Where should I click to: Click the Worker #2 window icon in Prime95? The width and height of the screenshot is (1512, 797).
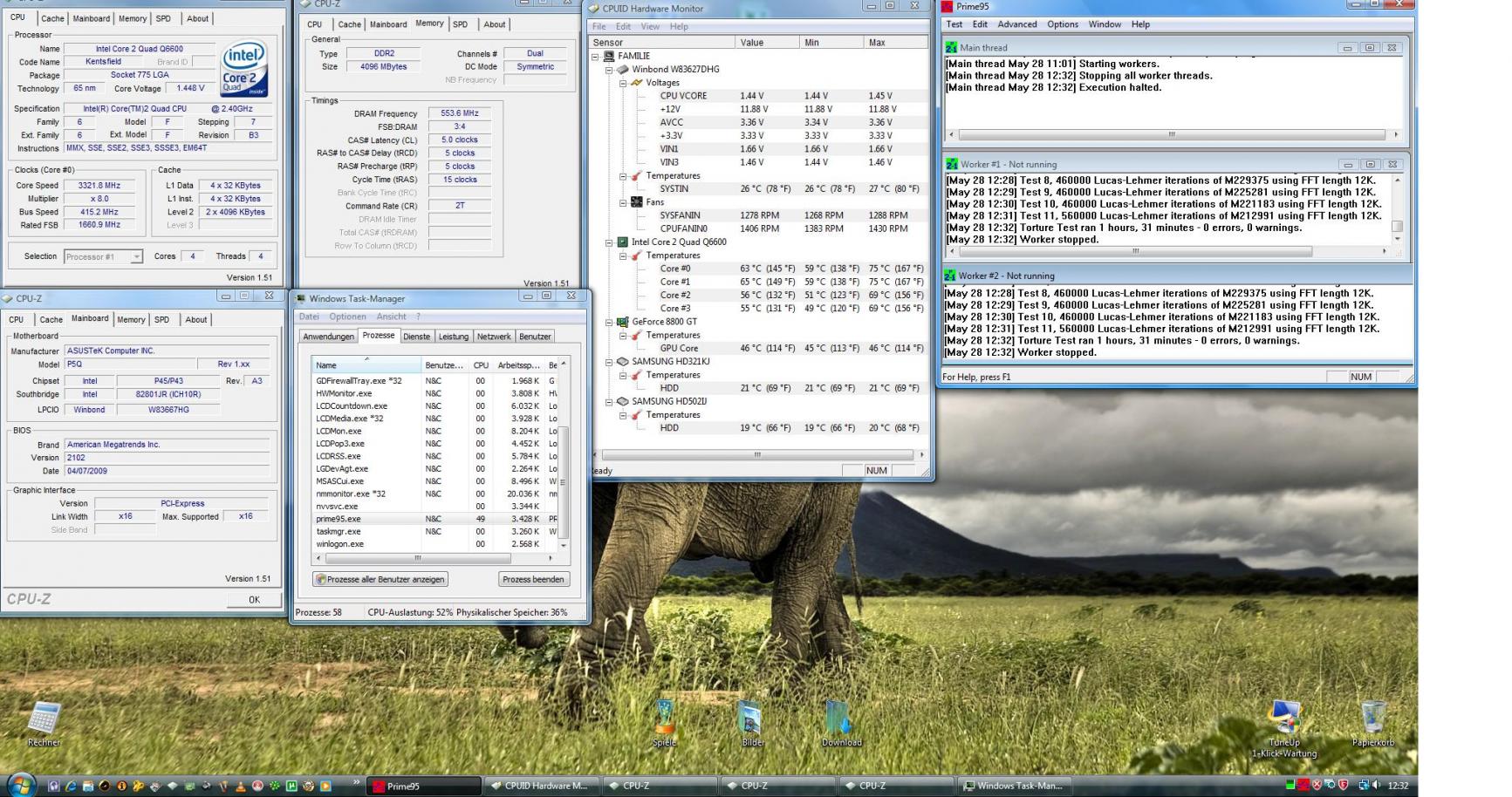coord(950,276)
